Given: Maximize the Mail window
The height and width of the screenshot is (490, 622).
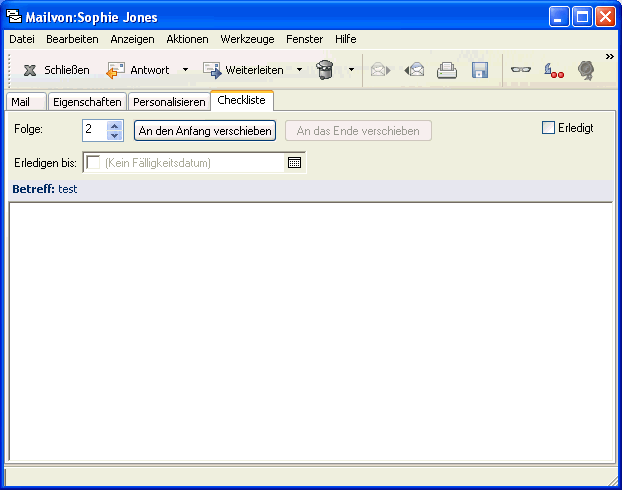Looking at the screenshot, I should pos(582,17).
